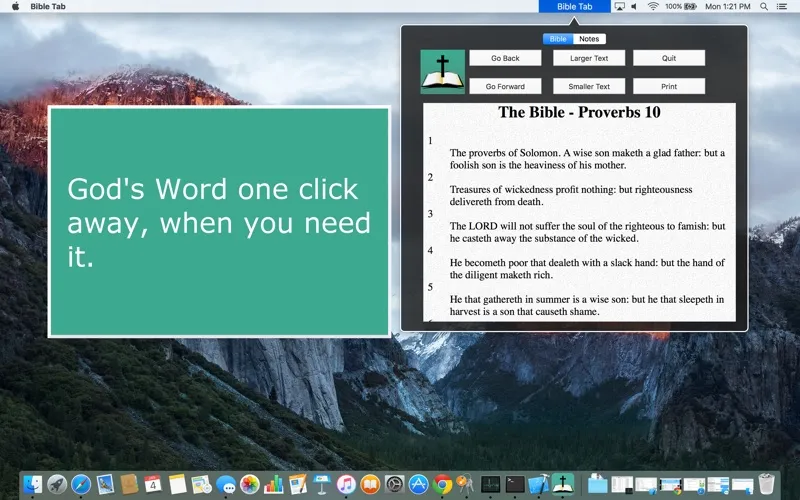Open the Trash in the dock

766,484
